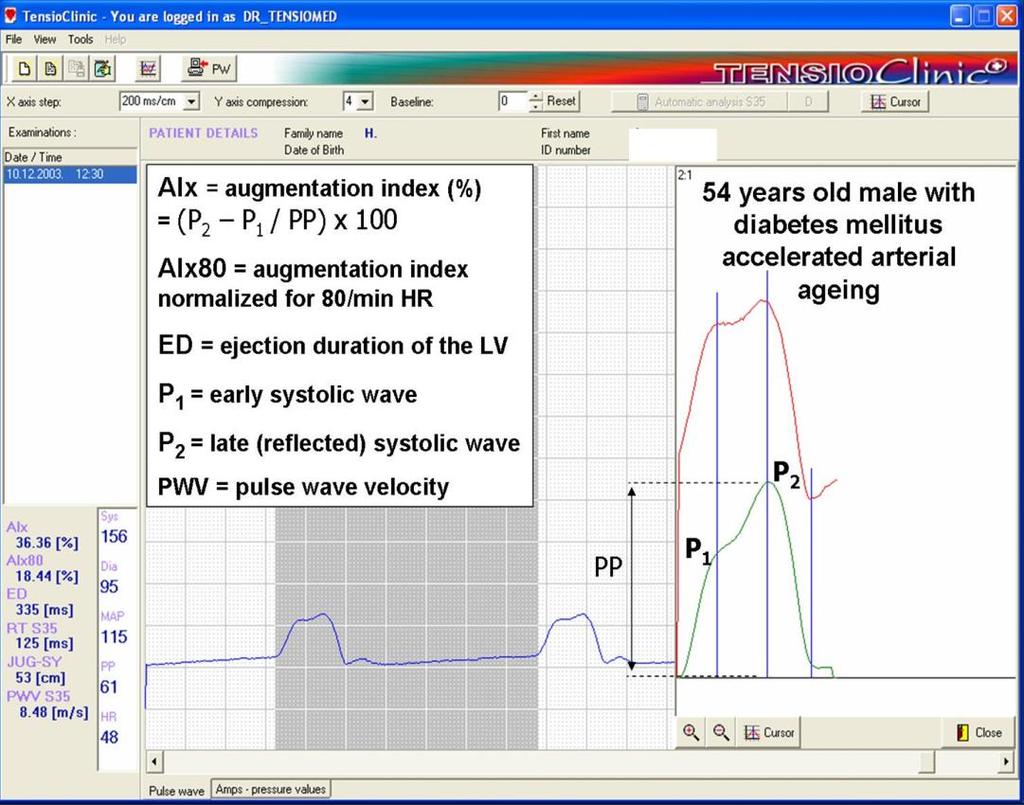Image resolution: width=1024 pixels, height=805 pixels.
Task: Click the Dia pressure value 95
Action: click(109, 586)
